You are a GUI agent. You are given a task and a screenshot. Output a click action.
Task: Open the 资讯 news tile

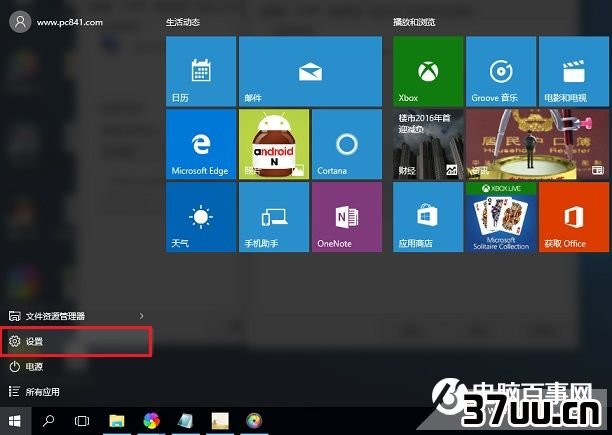coord(537,144)
